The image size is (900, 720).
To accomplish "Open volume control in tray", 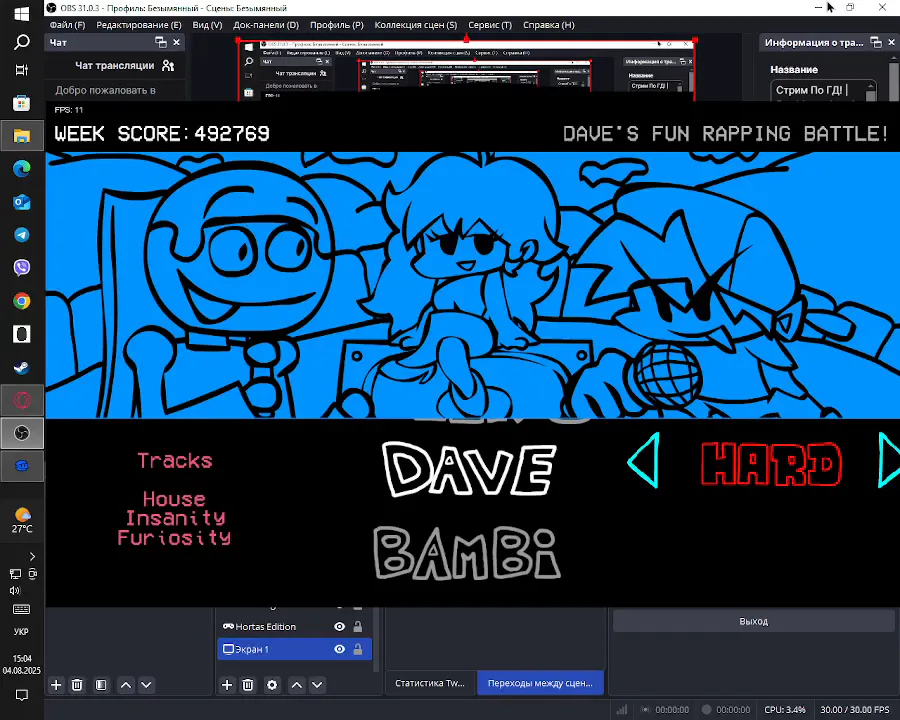I will [14, 590].
